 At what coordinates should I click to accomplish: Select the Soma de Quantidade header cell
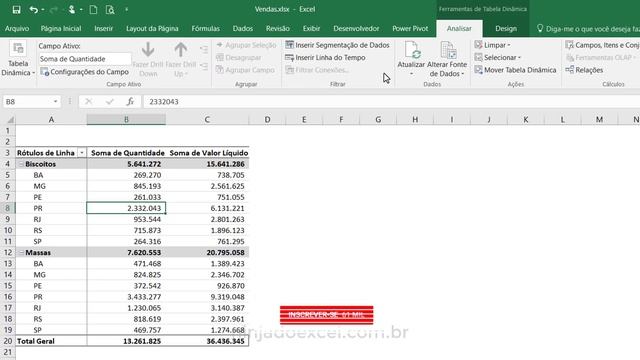pos(126,153)
